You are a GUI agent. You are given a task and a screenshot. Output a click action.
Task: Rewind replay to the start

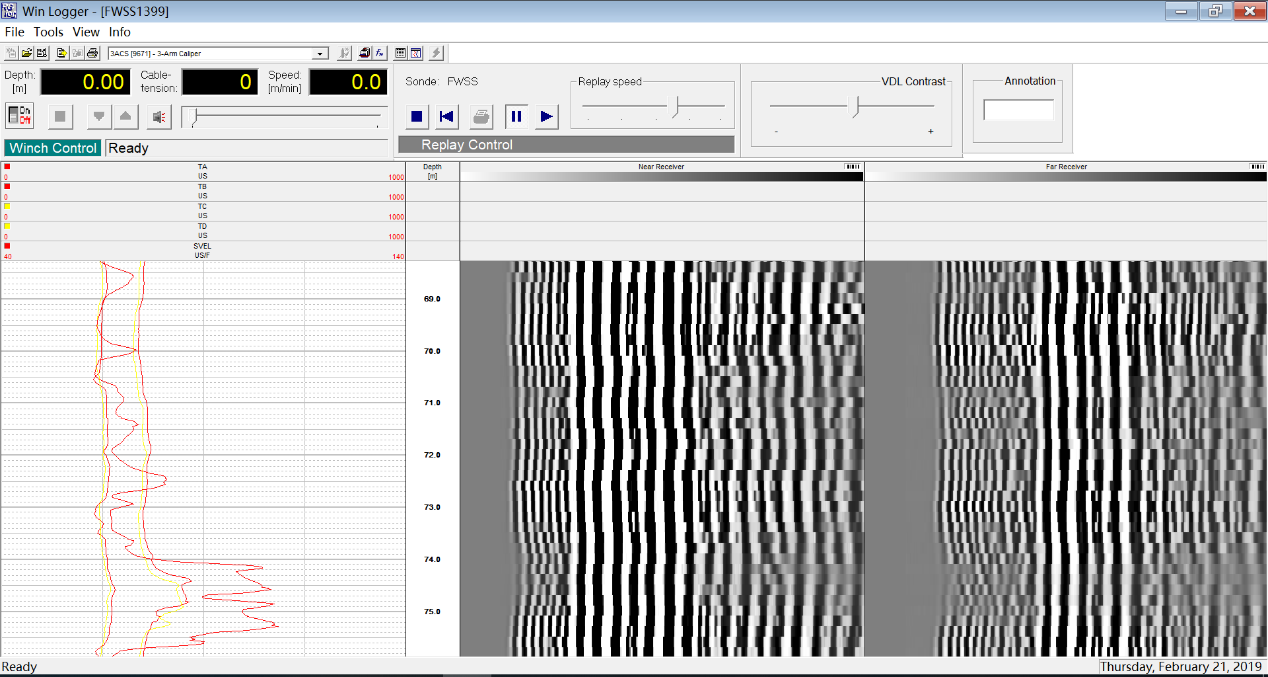tap(447, 117)
